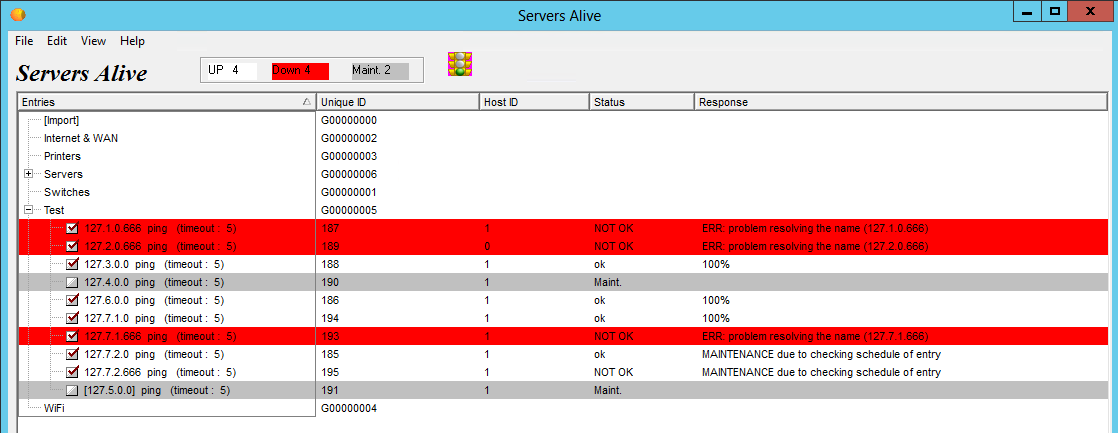Click the gray Maint. 2 counter

tap(380, 71)
